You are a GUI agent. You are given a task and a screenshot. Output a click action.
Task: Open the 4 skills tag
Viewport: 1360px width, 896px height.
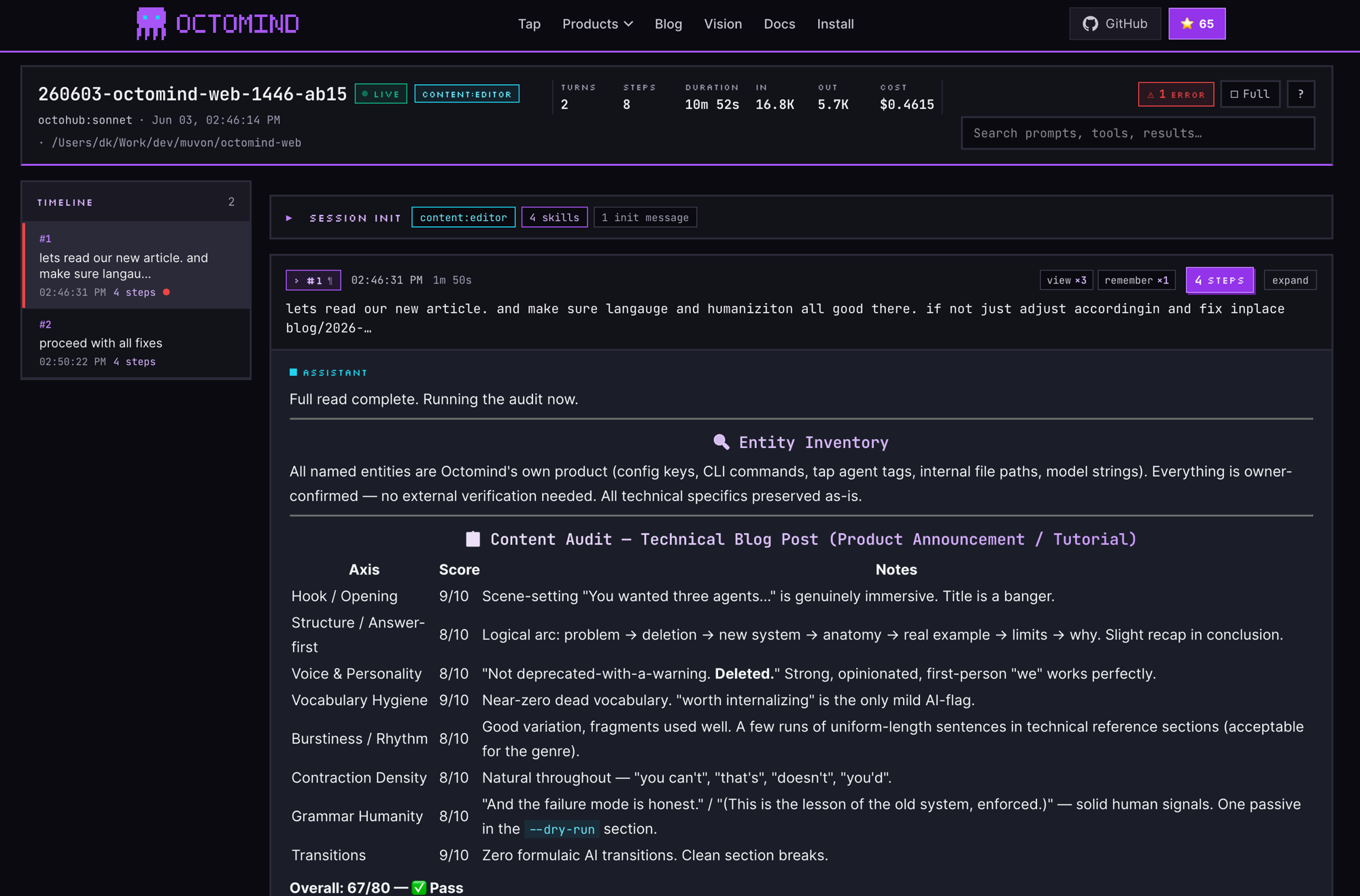click(554, 218)
